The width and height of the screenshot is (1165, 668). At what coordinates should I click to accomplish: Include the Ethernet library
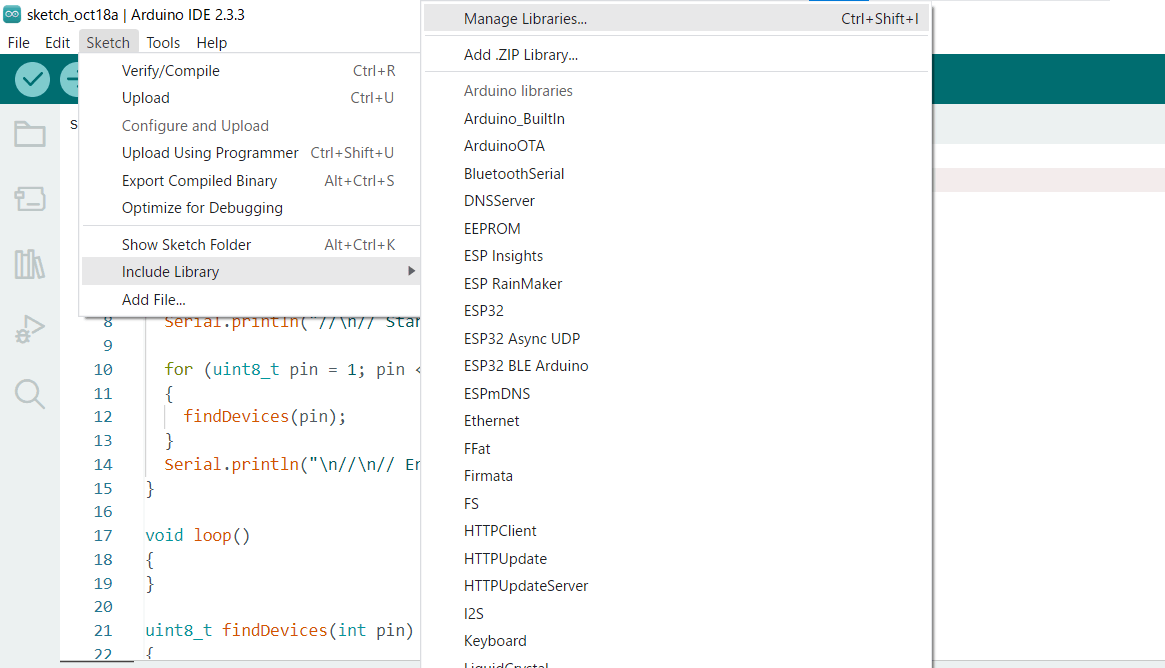click(676, 421)
